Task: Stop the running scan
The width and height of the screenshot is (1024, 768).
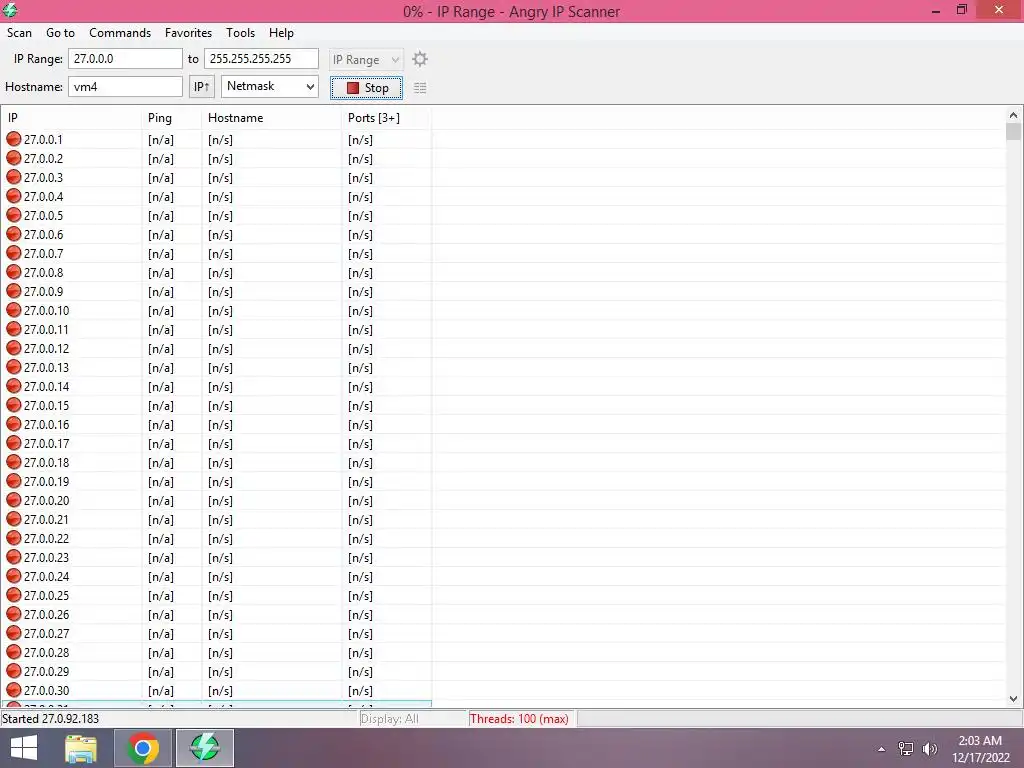Action: [366, 88]
